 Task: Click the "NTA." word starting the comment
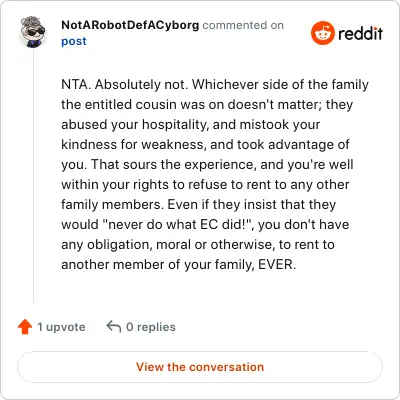(76, 84)
